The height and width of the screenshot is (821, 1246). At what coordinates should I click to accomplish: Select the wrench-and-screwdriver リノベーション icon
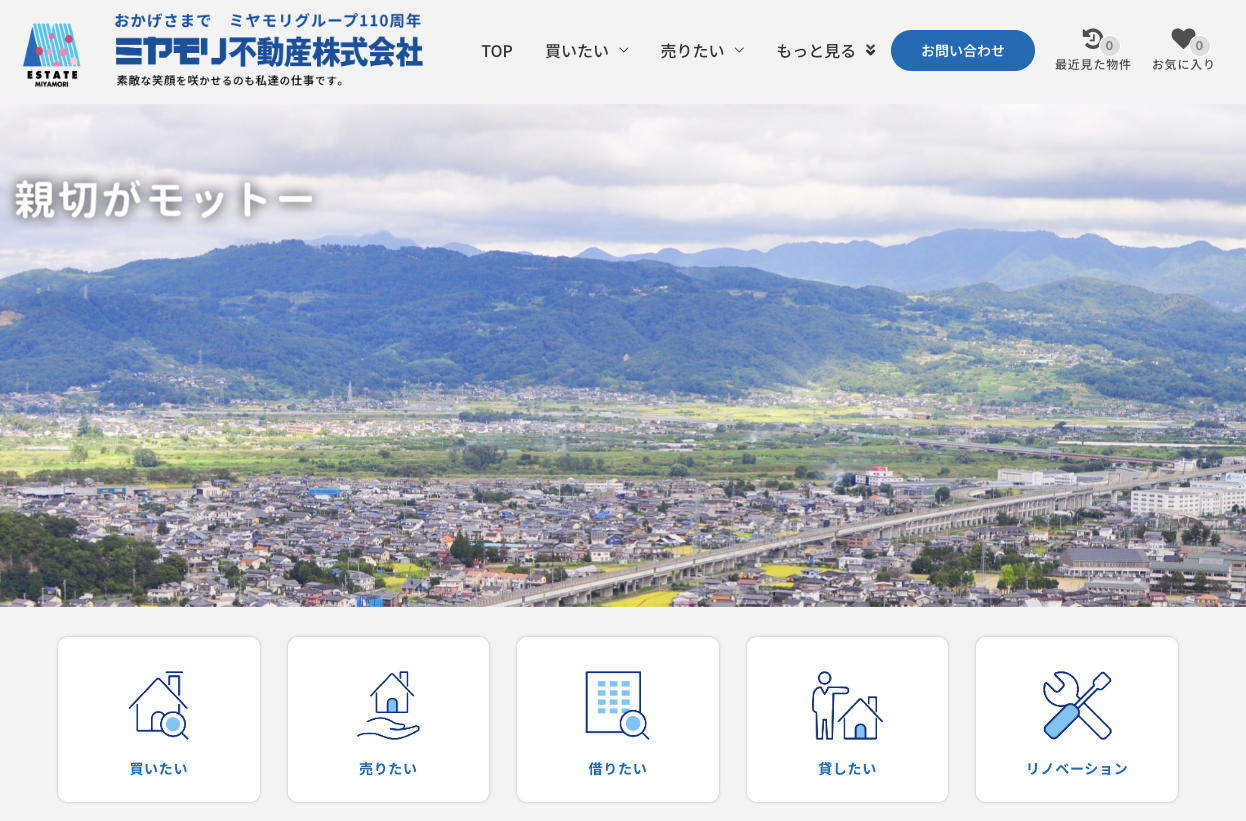coord(1077,705)
